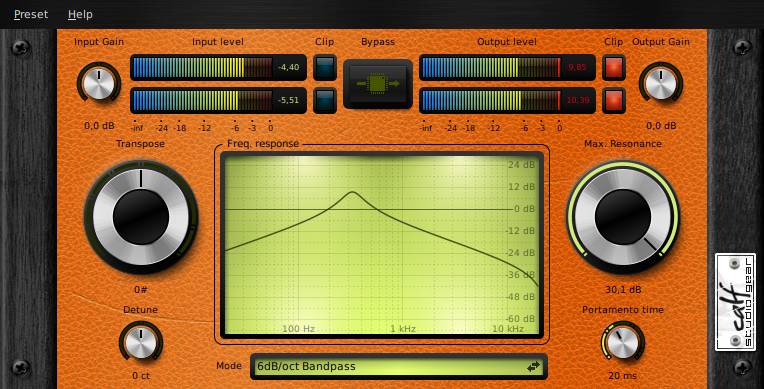Click the Detune knob
The width and height of the screenshot is (764, 389).
(141, 342)
